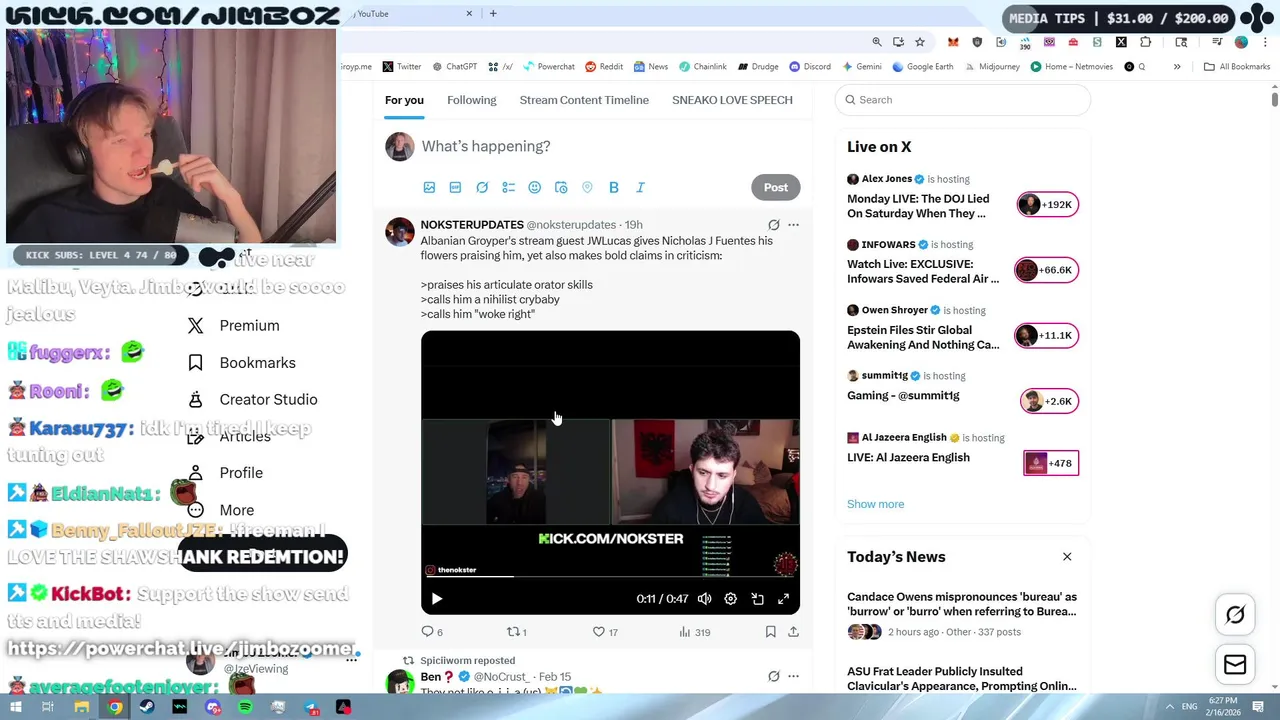The height and width of the screenshot is (720, 1280).
Task: Open more options on NOKSTERUPDATES post
Action: pyautogui.click(x=793, y=225)
